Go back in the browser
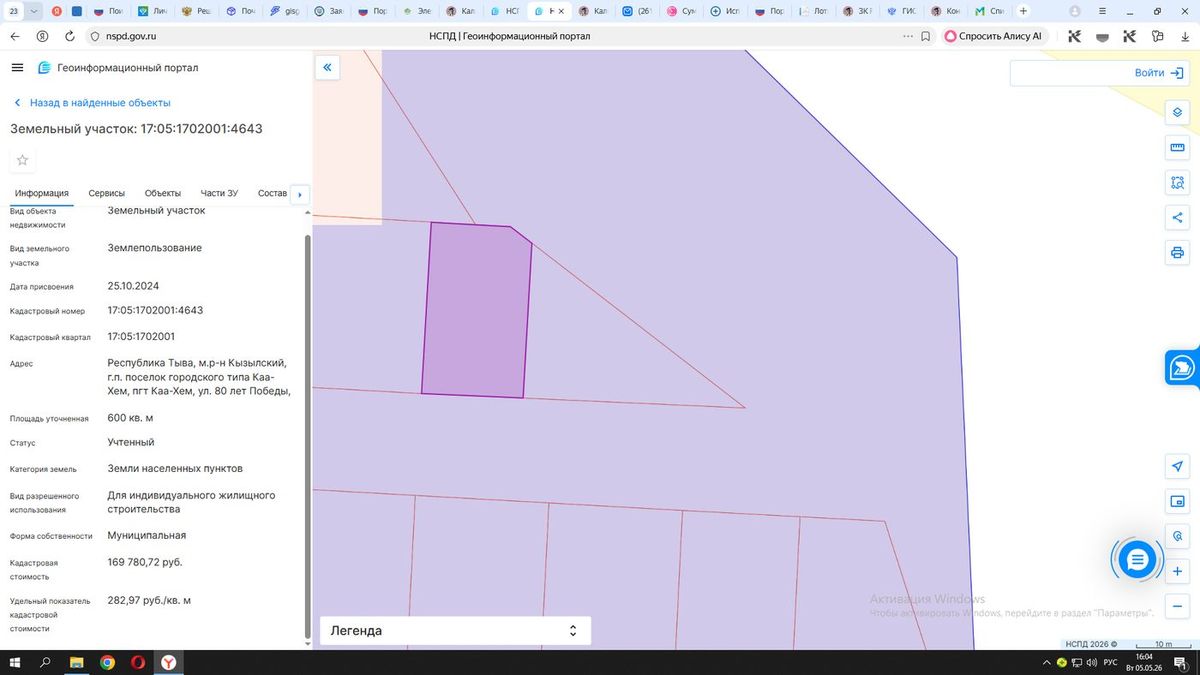Image resolution: width=1200 pixels, height=675 pixels. pos(15,36)
